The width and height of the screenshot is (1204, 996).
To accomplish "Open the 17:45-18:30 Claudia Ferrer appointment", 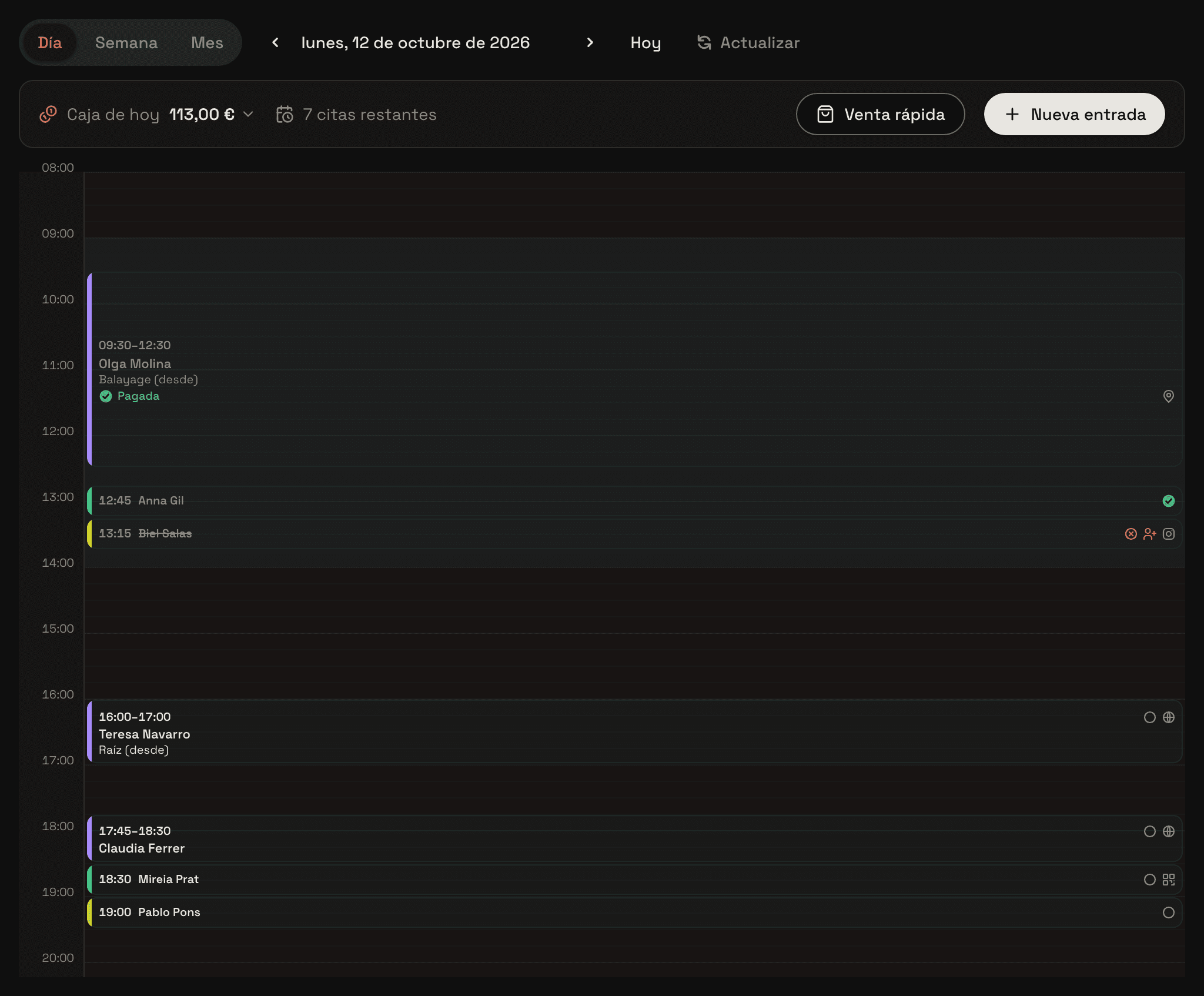I will [x=634, y=838].
